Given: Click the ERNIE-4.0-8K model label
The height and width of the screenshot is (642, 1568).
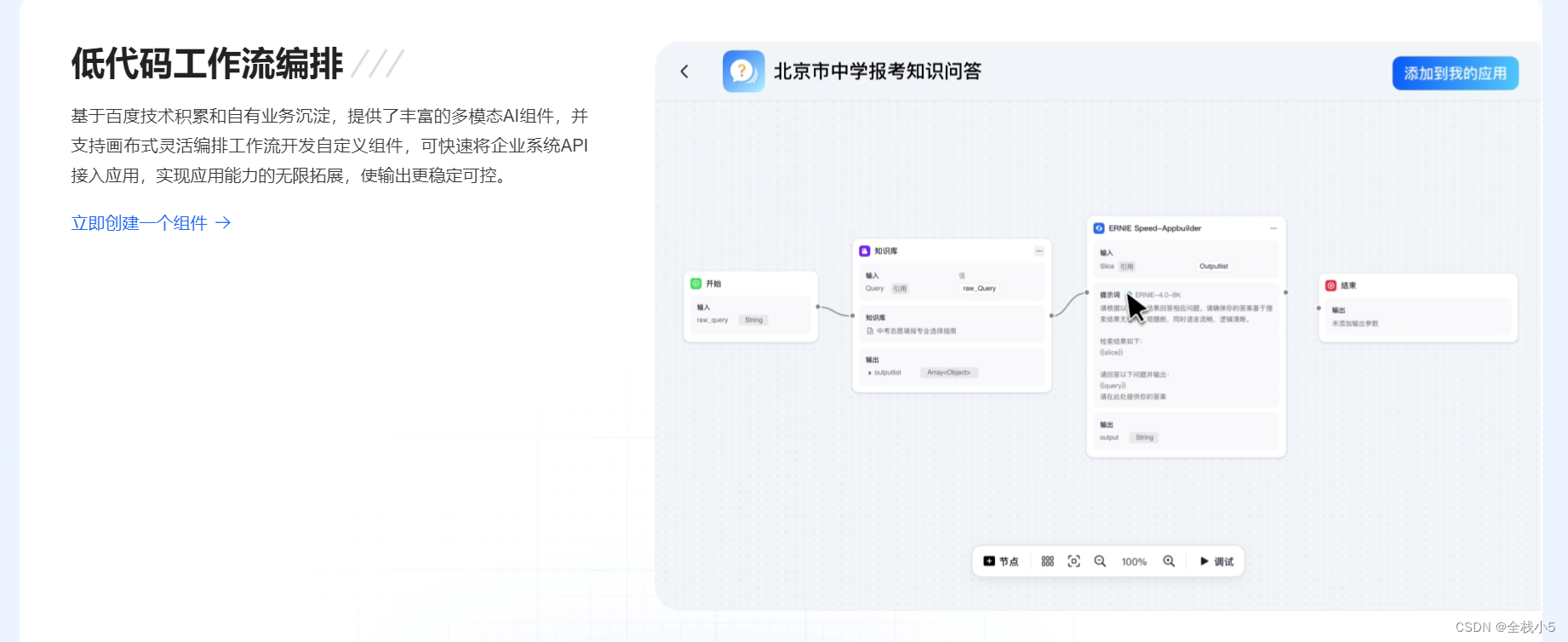Looking at the screenshot, I should [x=1158, y=295].
